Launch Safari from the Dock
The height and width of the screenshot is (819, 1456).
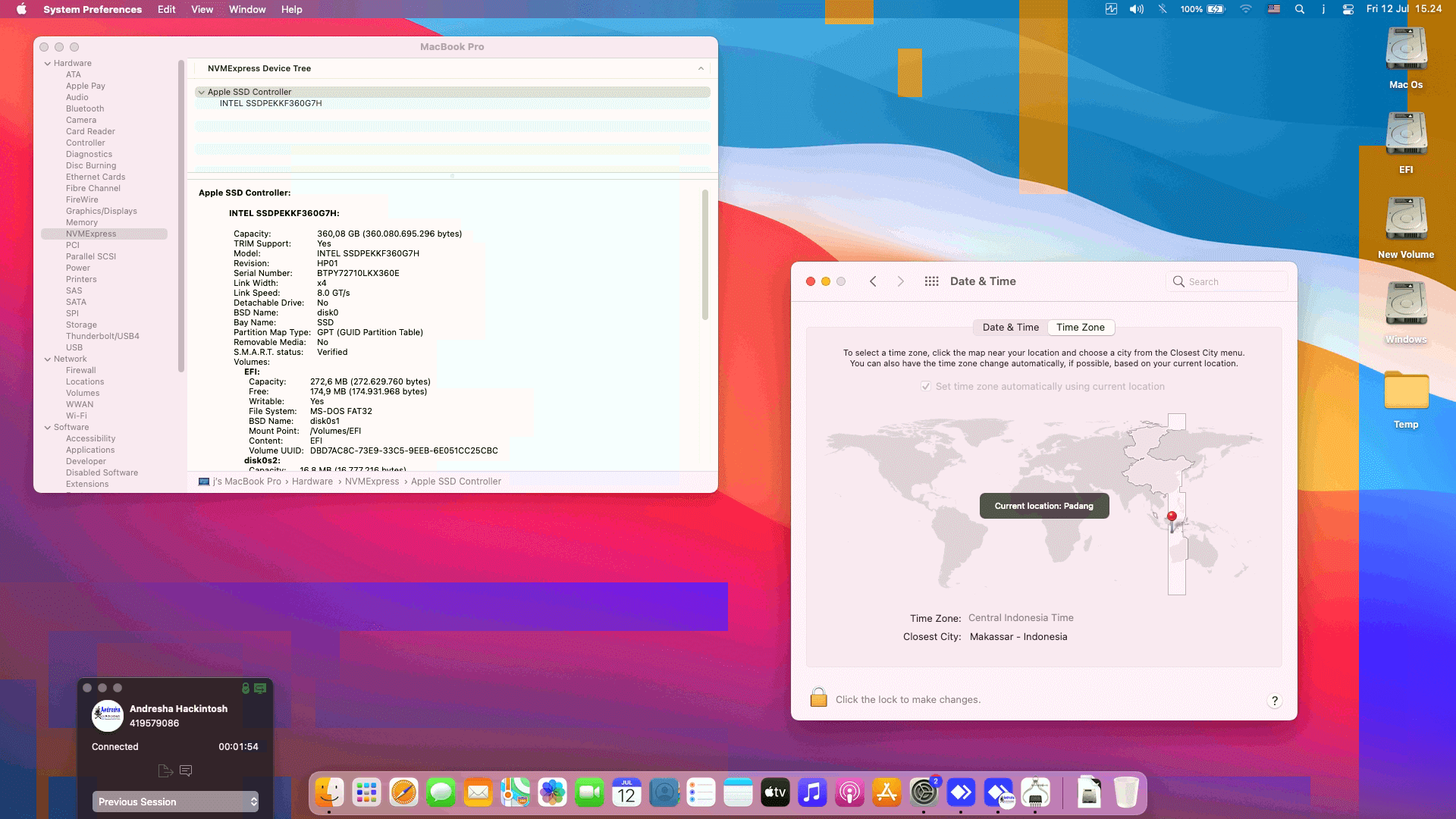[x=403, y=793]
